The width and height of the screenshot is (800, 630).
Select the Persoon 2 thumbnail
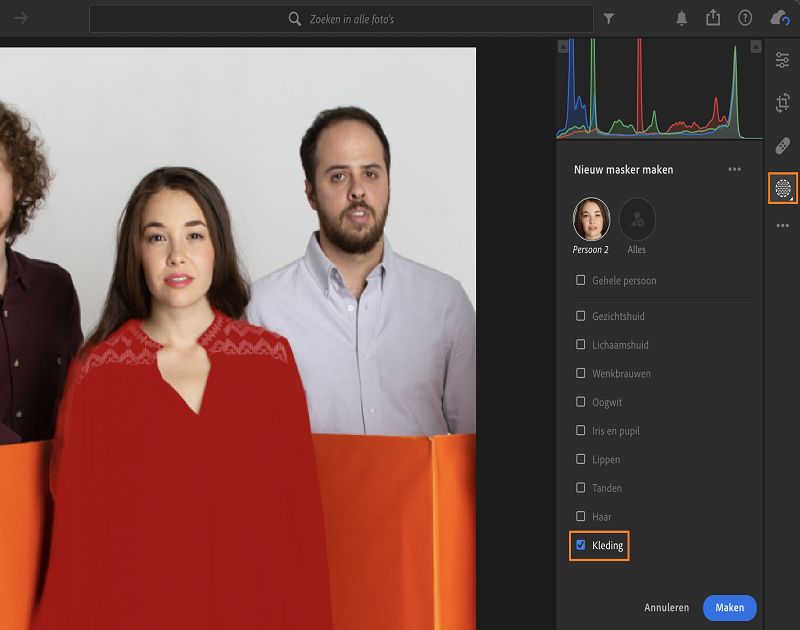[591, 219]
